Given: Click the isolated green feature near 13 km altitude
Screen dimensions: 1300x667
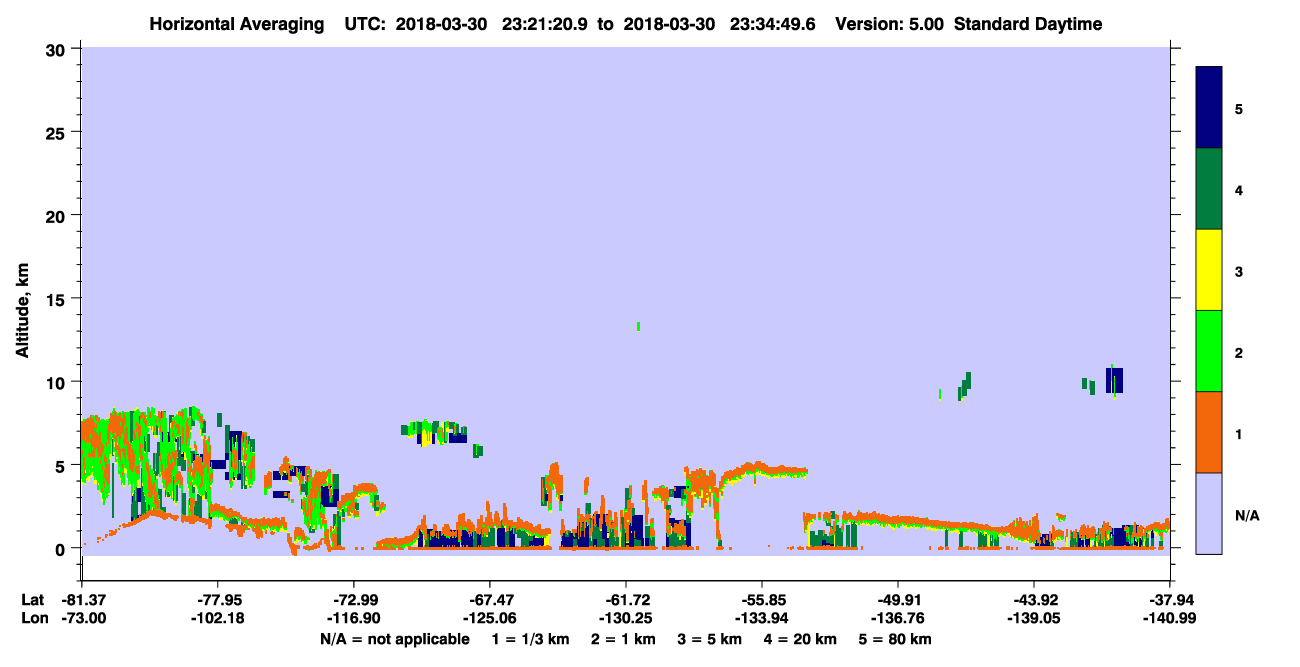Looking at the screenshot, I should (x=638, y=326).
